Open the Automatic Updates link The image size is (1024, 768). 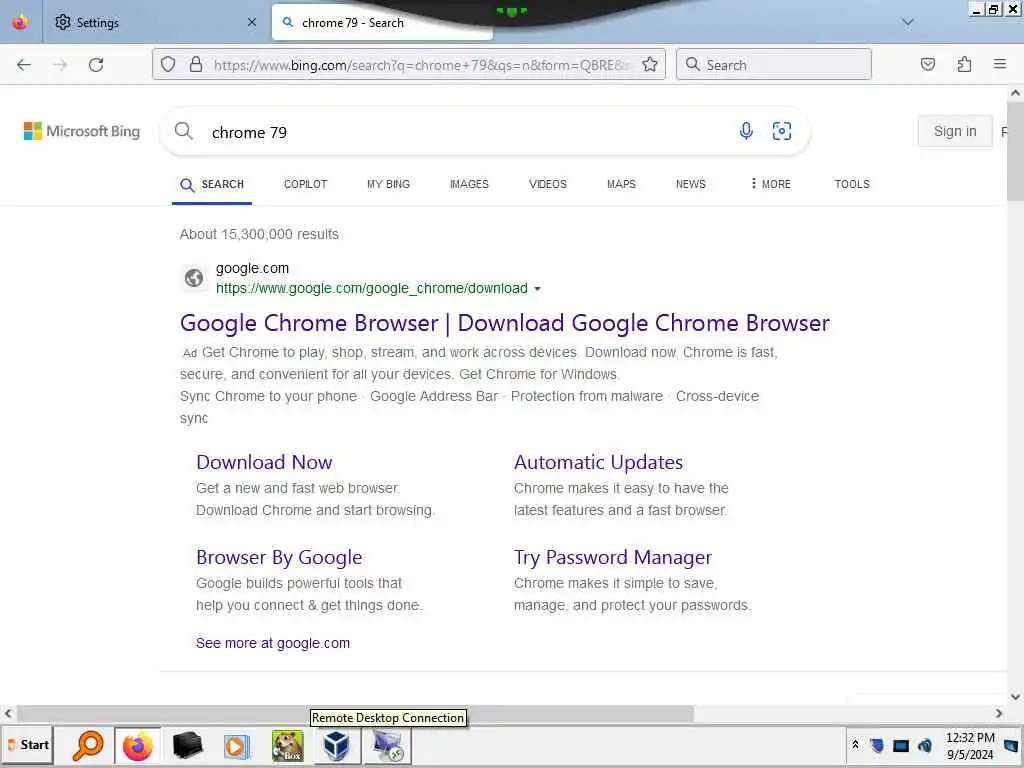point(598,462)
